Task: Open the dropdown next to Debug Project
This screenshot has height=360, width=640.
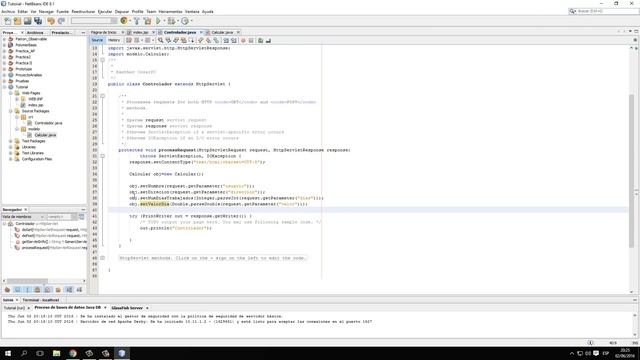Action: click(x=178, y=21)
